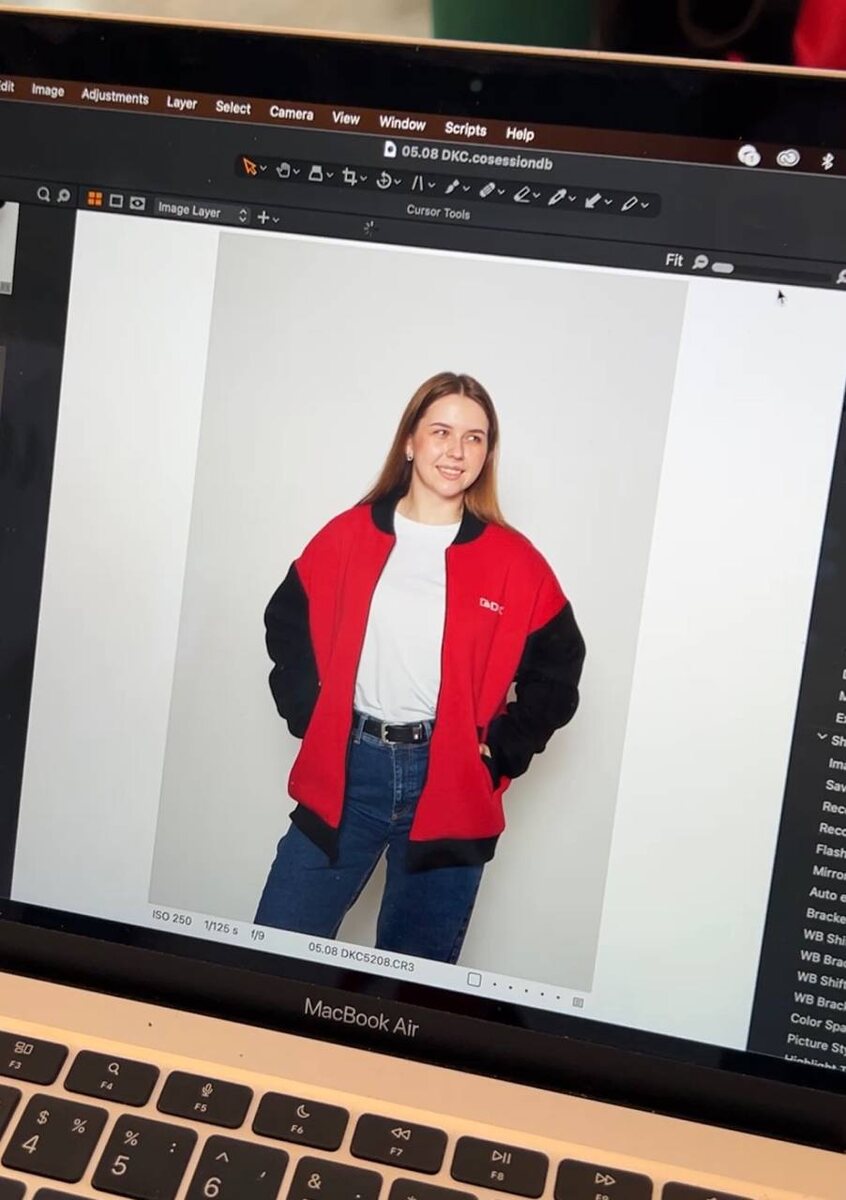Open the View menu
This screenshot has height=1200, width=846.
(346, 118)
